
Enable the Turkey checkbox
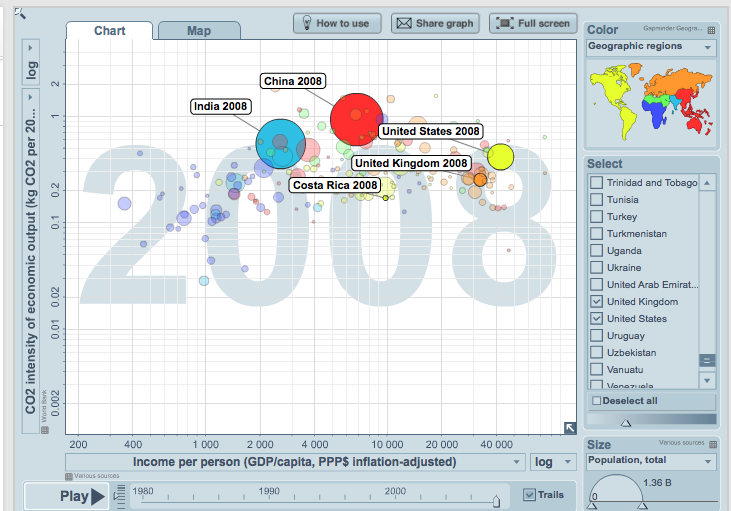[597, 217]
